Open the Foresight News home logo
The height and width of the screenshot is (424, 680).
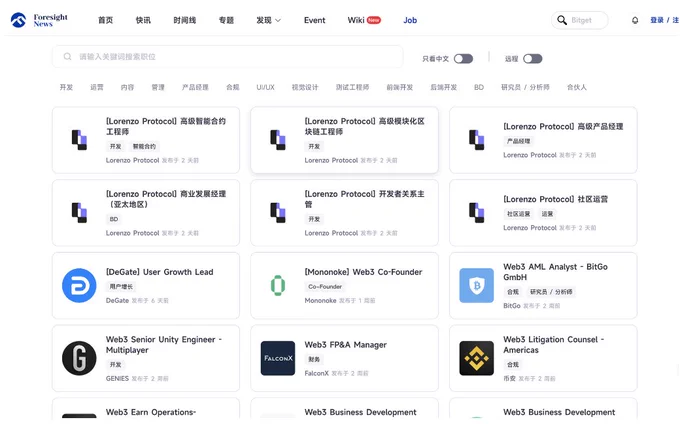tap(39, 20)
